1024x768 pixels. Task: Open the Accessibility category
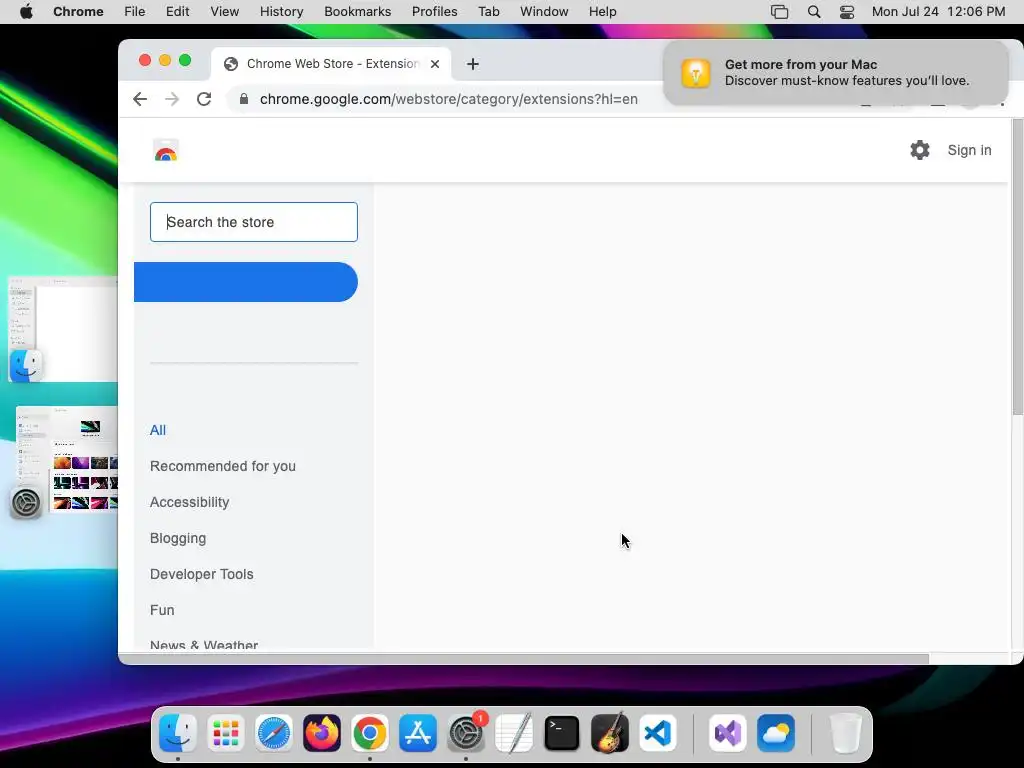click(x=189, y=502)
